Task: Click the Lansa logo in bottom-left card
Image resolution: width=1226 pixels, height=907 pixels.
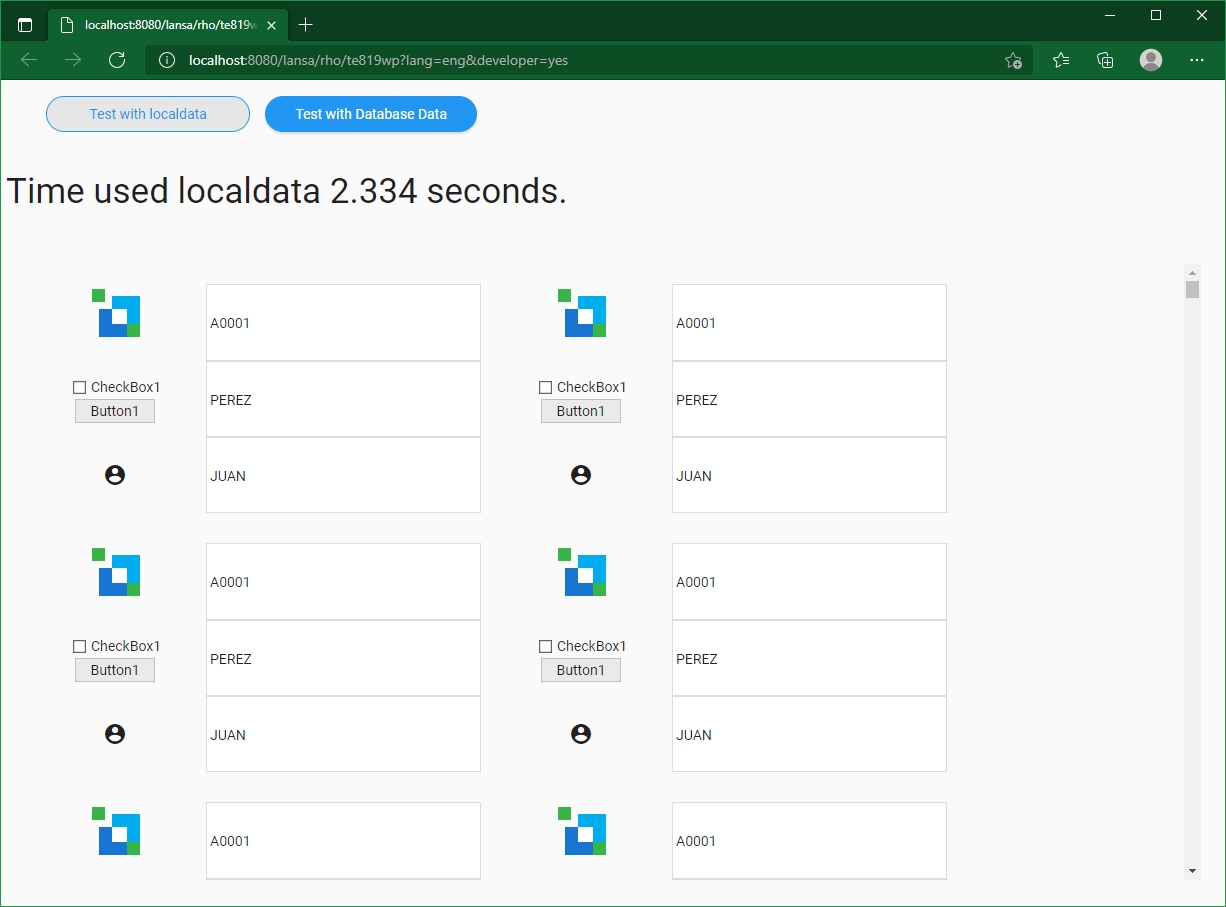Action: tap(116, 831)
